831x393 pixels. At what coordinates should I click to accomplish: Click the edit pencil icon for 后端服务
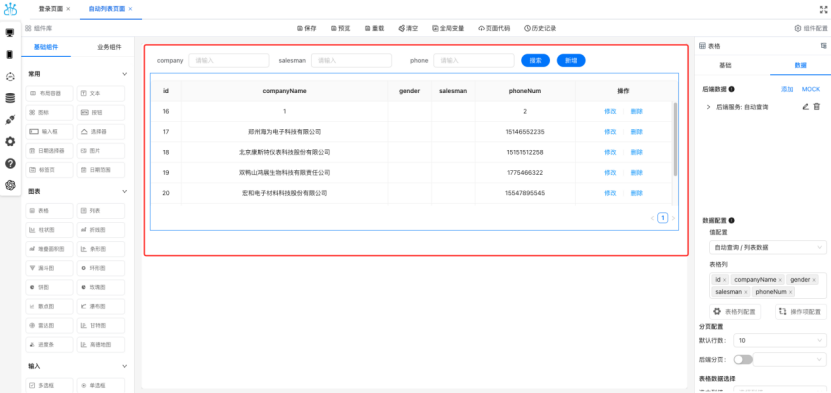[806, 106]
